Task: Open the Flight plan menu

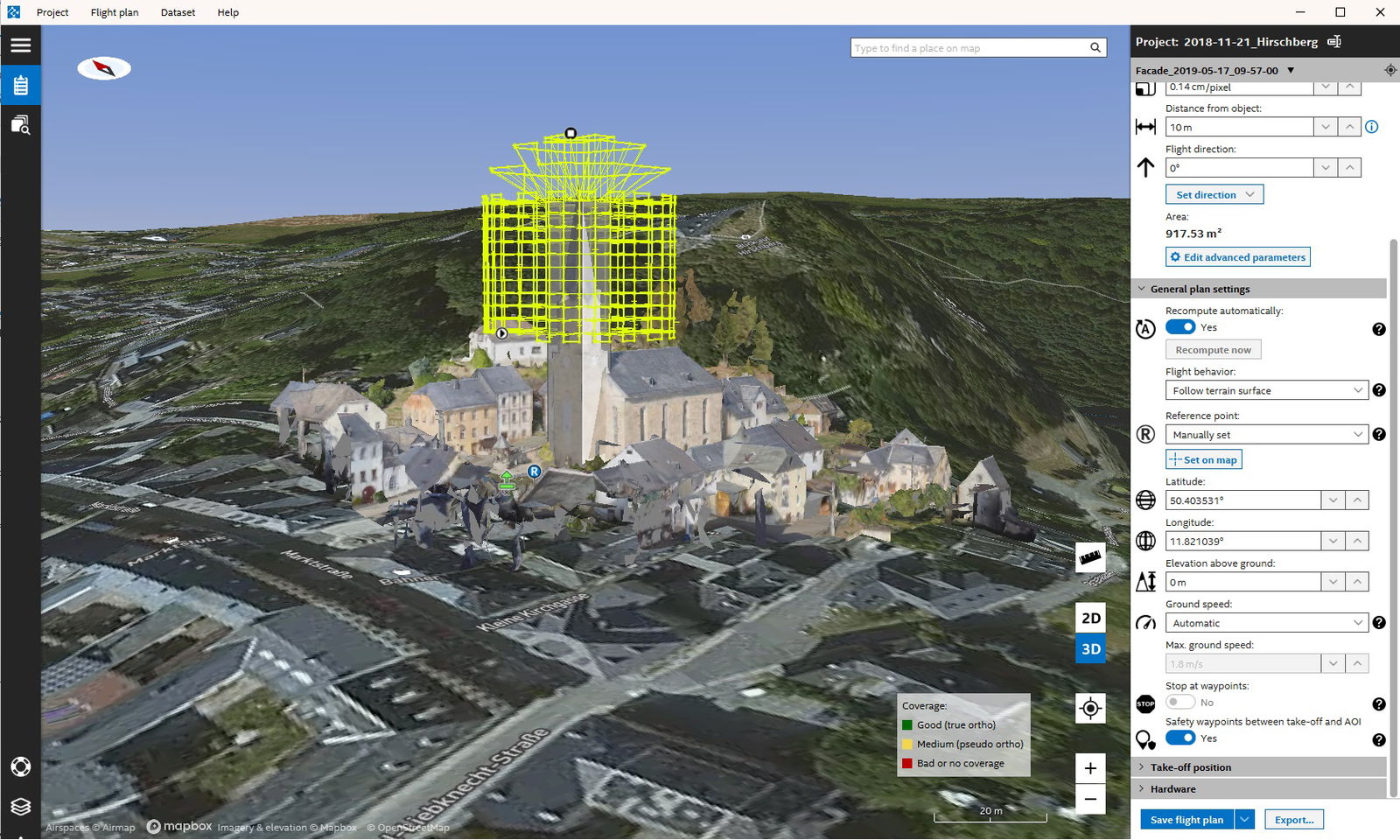Action: point(114,12)
